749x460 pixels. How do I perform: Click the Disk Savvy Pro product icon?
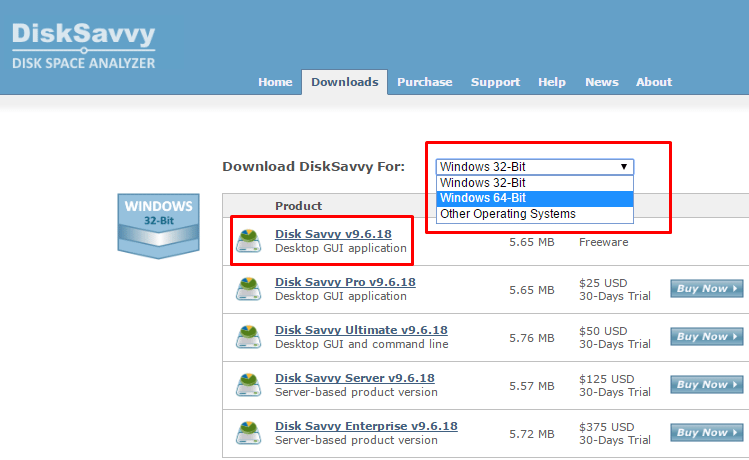coord(248,289)
